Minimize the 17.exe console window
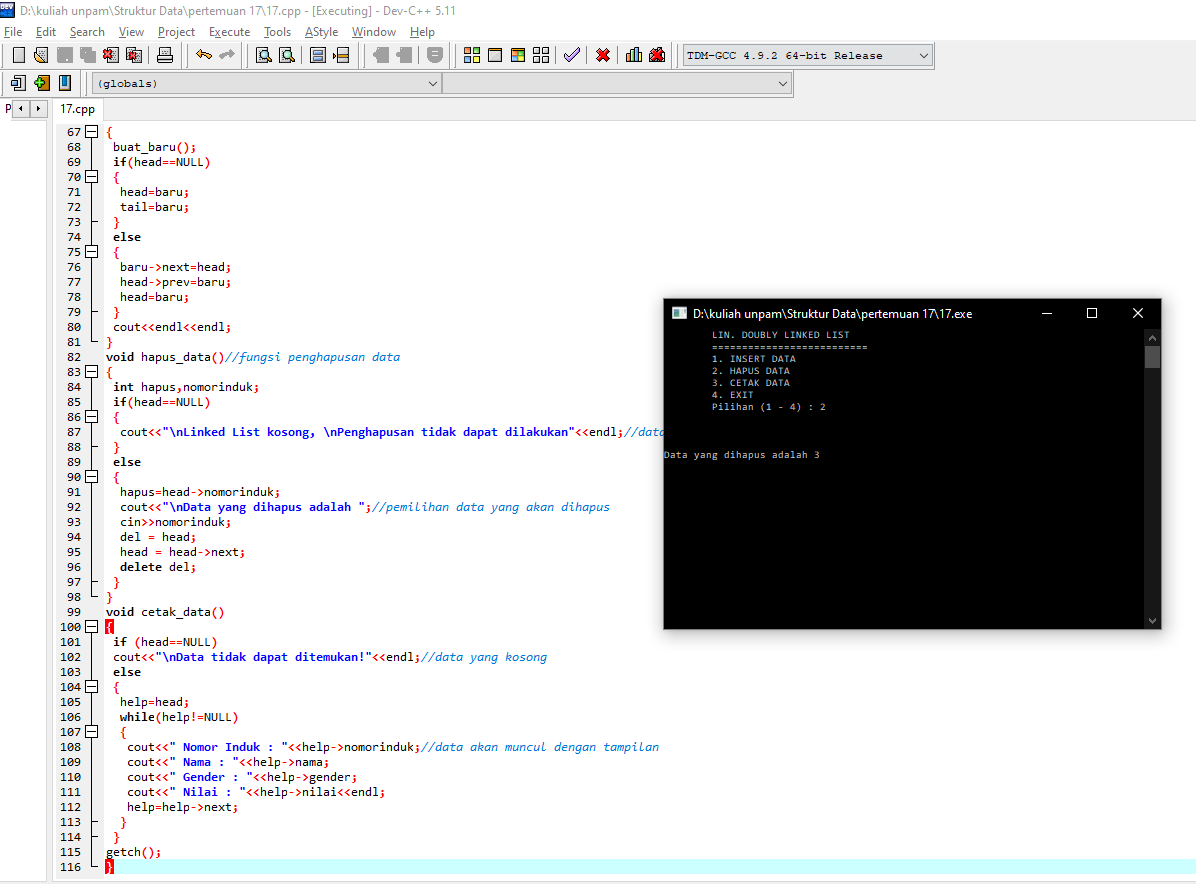The width and height of the screenshot is (1196, 884). click(1046, 313)
